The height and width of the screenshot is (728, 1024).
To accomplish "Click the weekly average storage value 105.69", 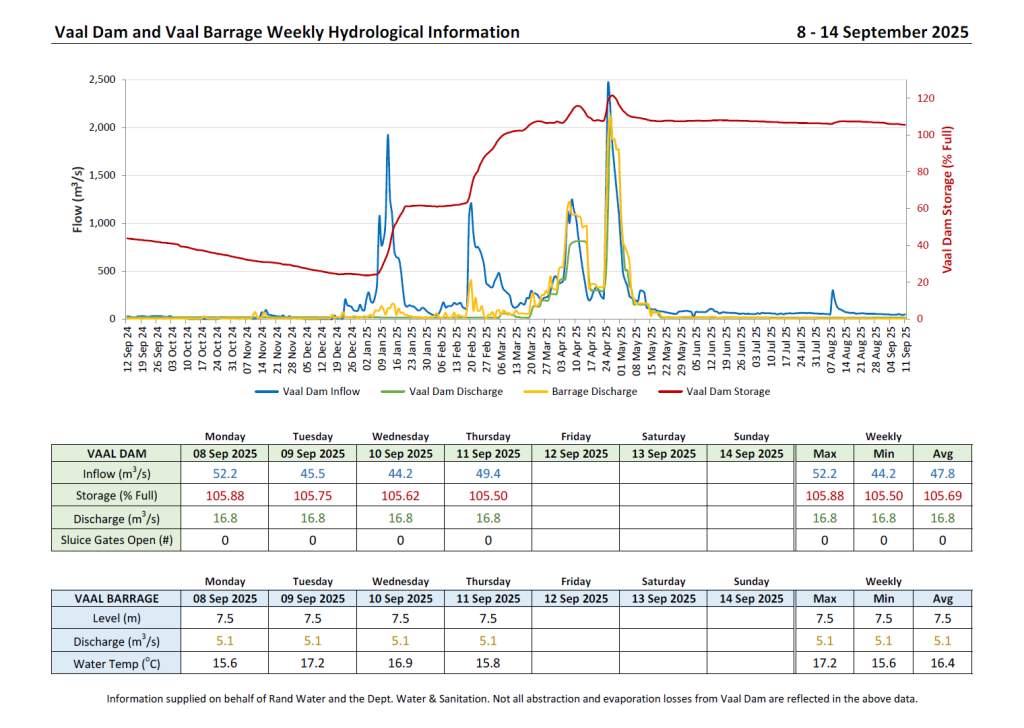I will click(942, 496).
